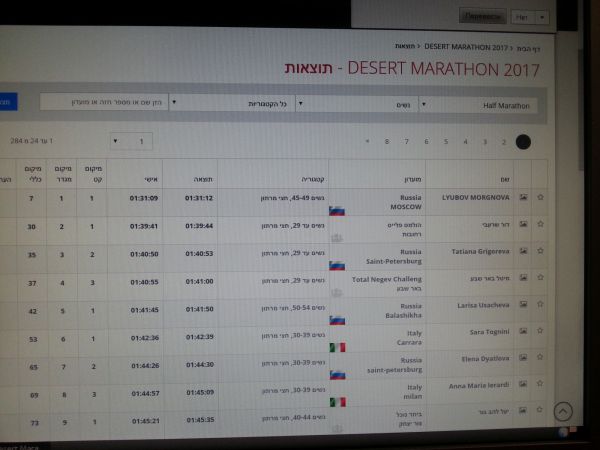Image resolution: width=600 pixels, height=450 pixels.
Task: Click the מועדון column header
Action: pos(413,179)
